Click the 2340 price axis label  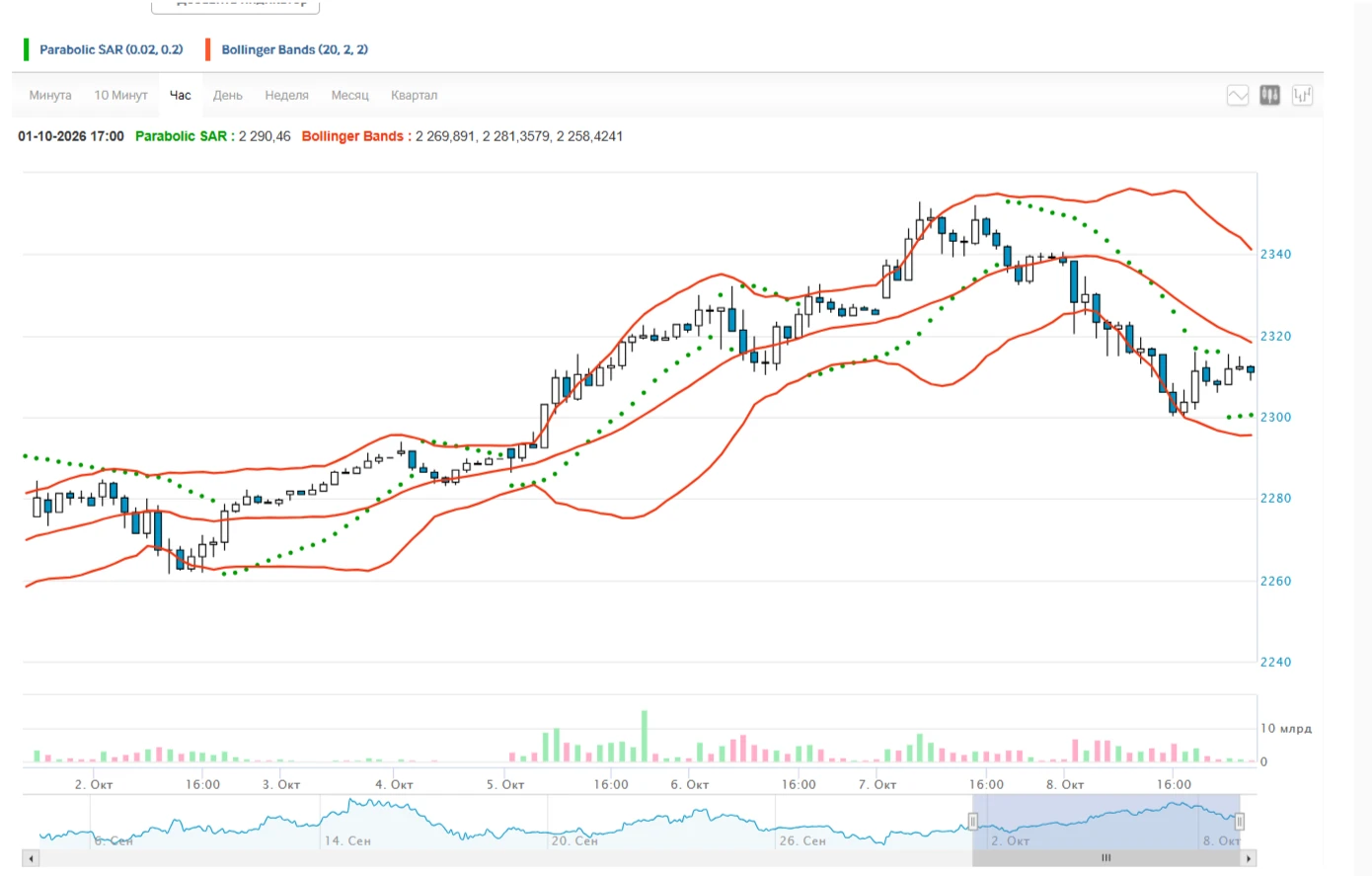click(1275, 254)
